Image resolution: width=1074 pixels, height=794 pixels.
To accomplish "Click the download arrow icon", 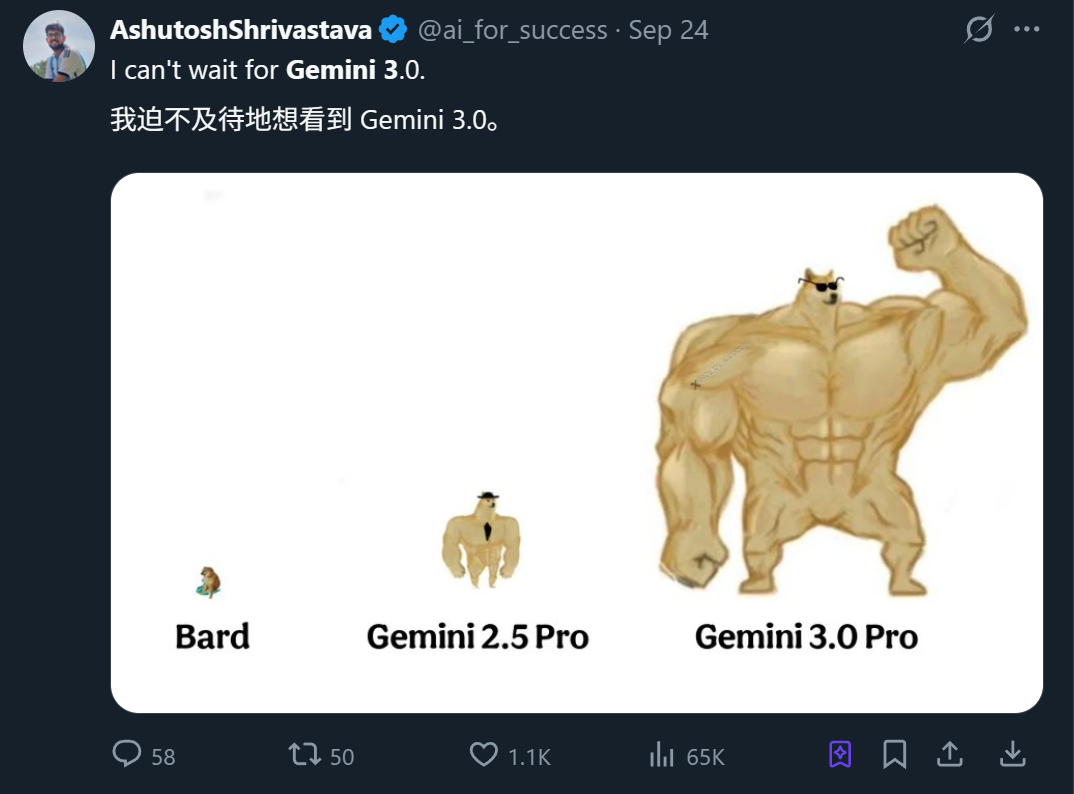I will (x=1012, y=754).
